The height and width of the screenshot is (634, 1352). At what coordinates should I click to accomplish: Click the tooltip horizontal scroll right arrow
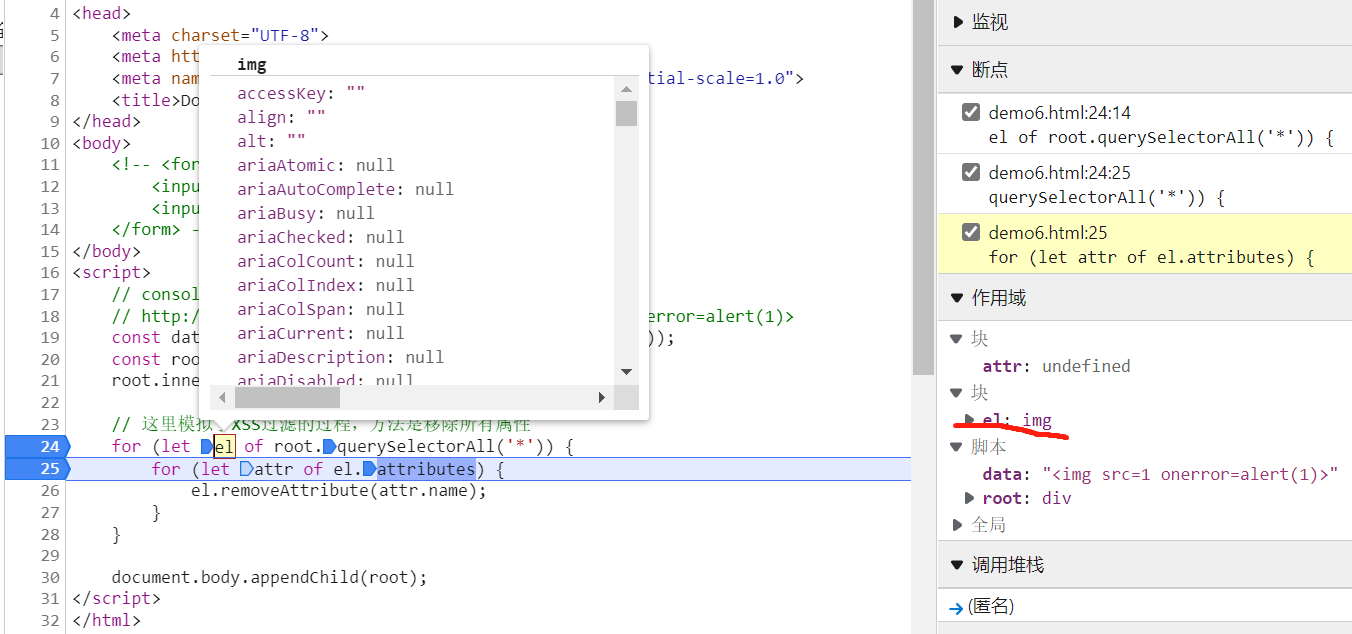click(x=602, y=398)
